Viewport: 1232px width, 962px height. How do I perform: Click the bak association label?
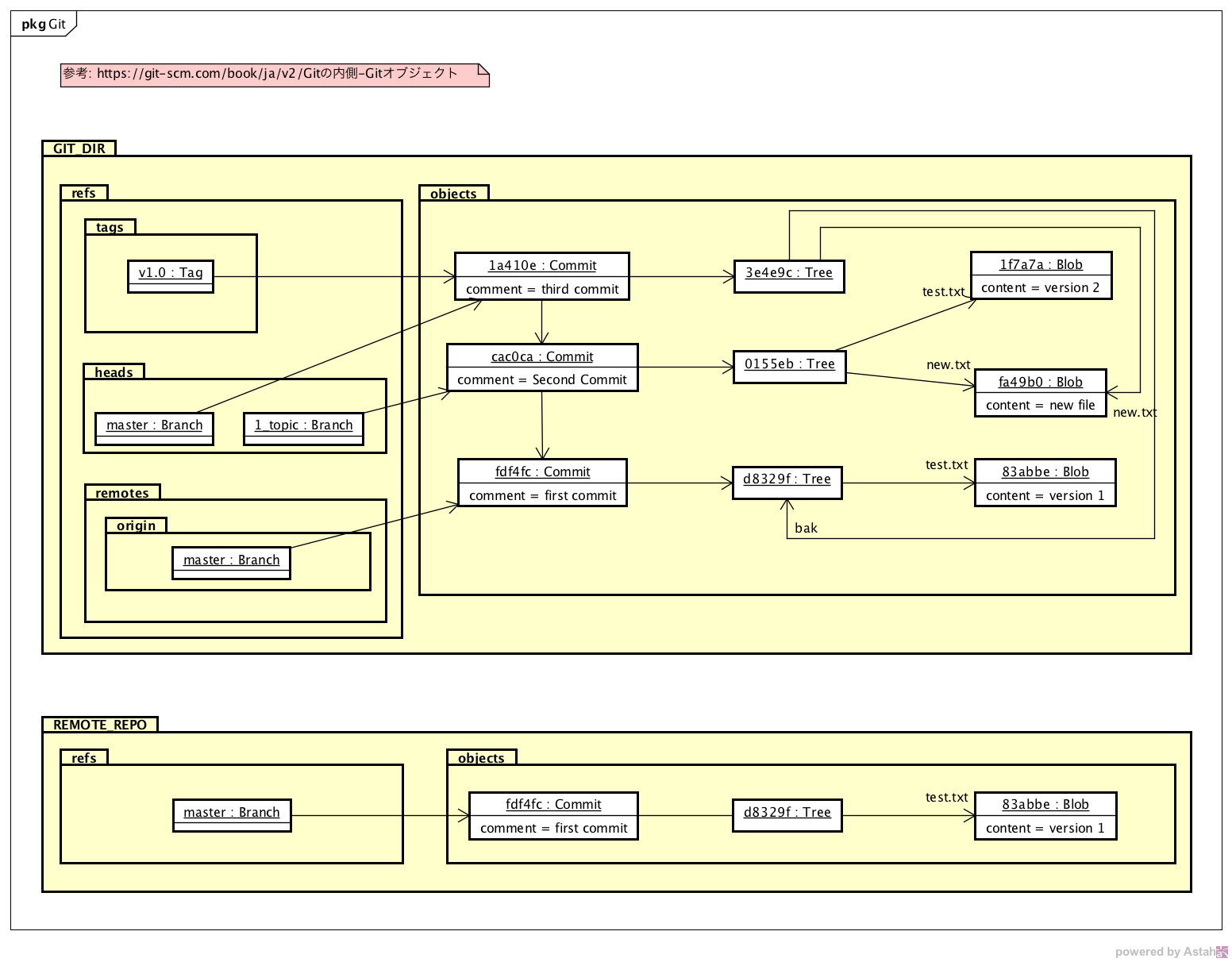click(x=806, y=528)
